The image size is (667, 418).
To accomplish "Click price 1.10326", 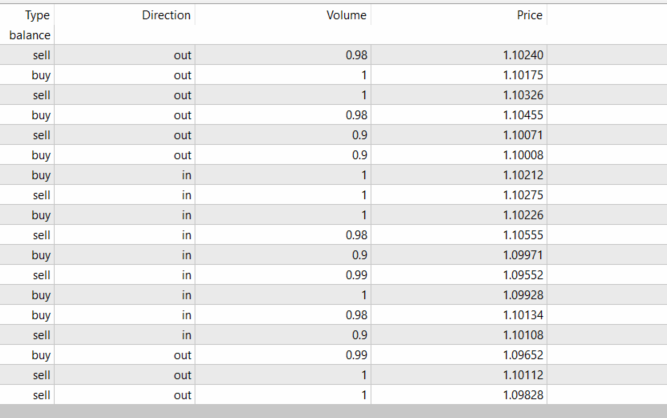I will tap(523, 95).
